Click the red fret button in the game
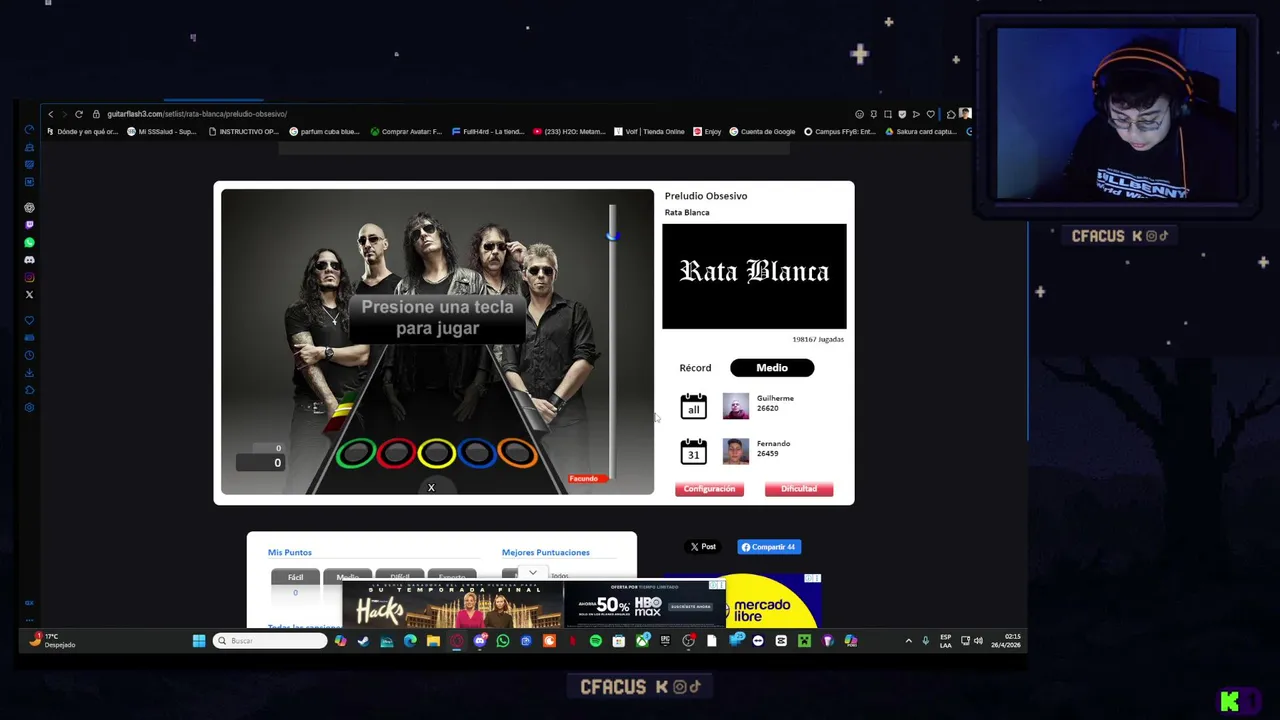 click(x=396, y=454)
